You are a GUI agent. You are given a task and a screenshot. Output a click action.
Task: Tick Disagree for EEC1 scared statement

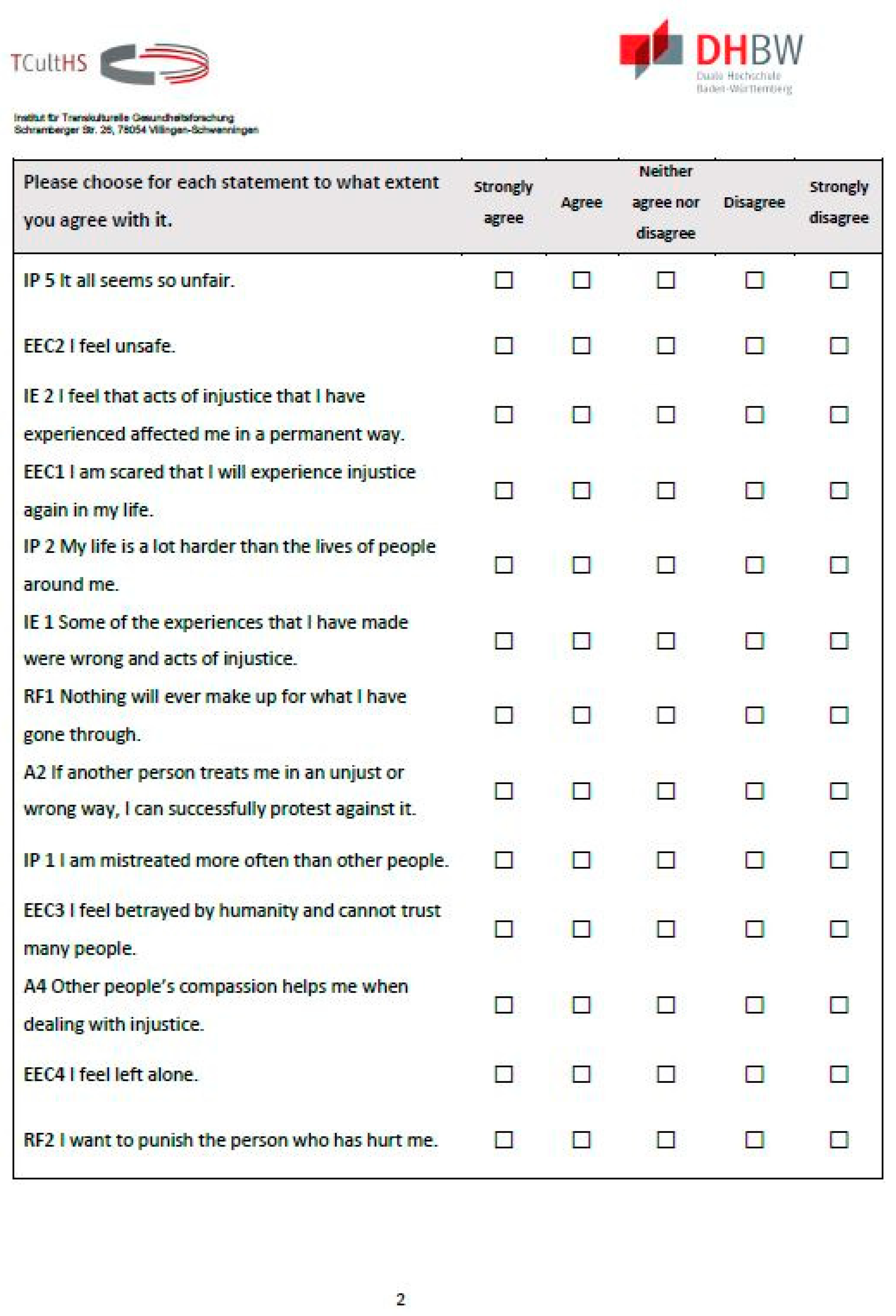click(754, 490)
